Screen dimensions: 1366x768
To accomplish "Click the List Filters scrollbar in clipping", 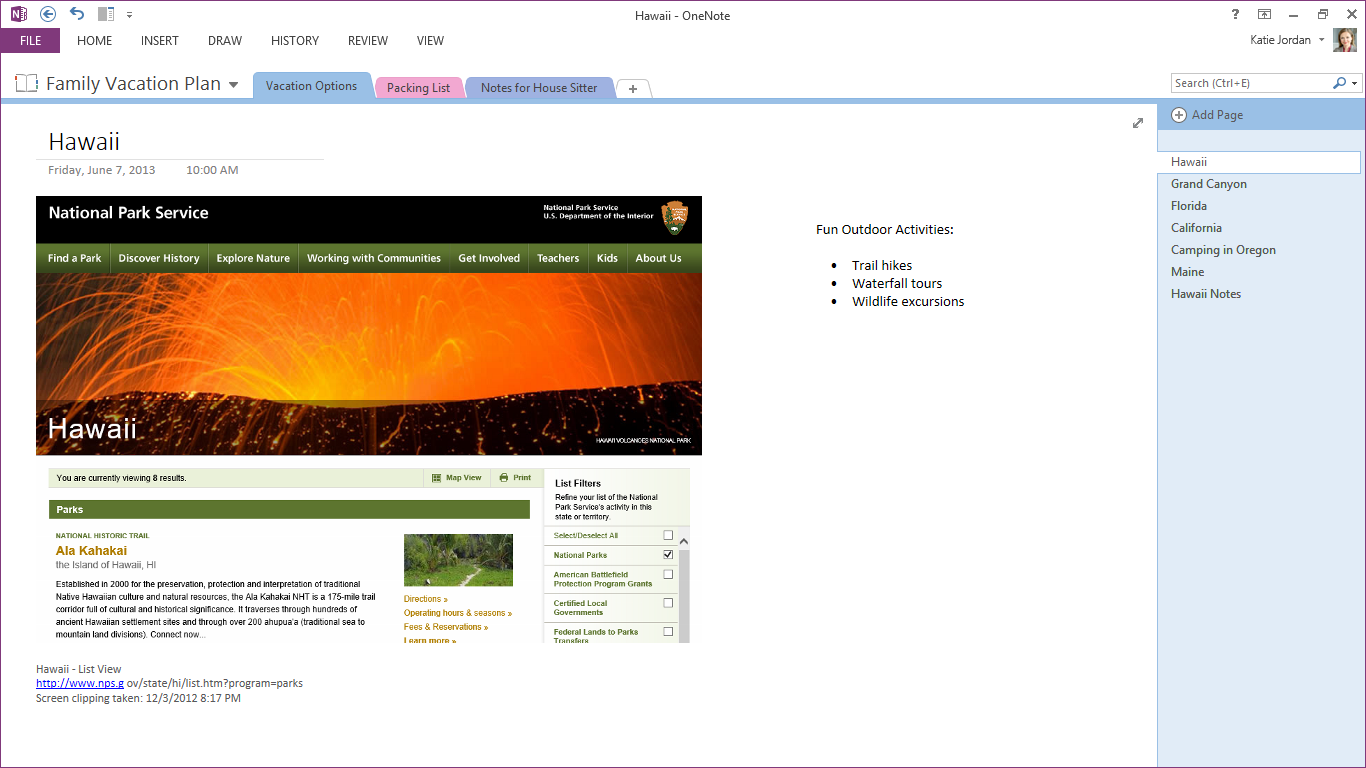I will coord(684,590).
